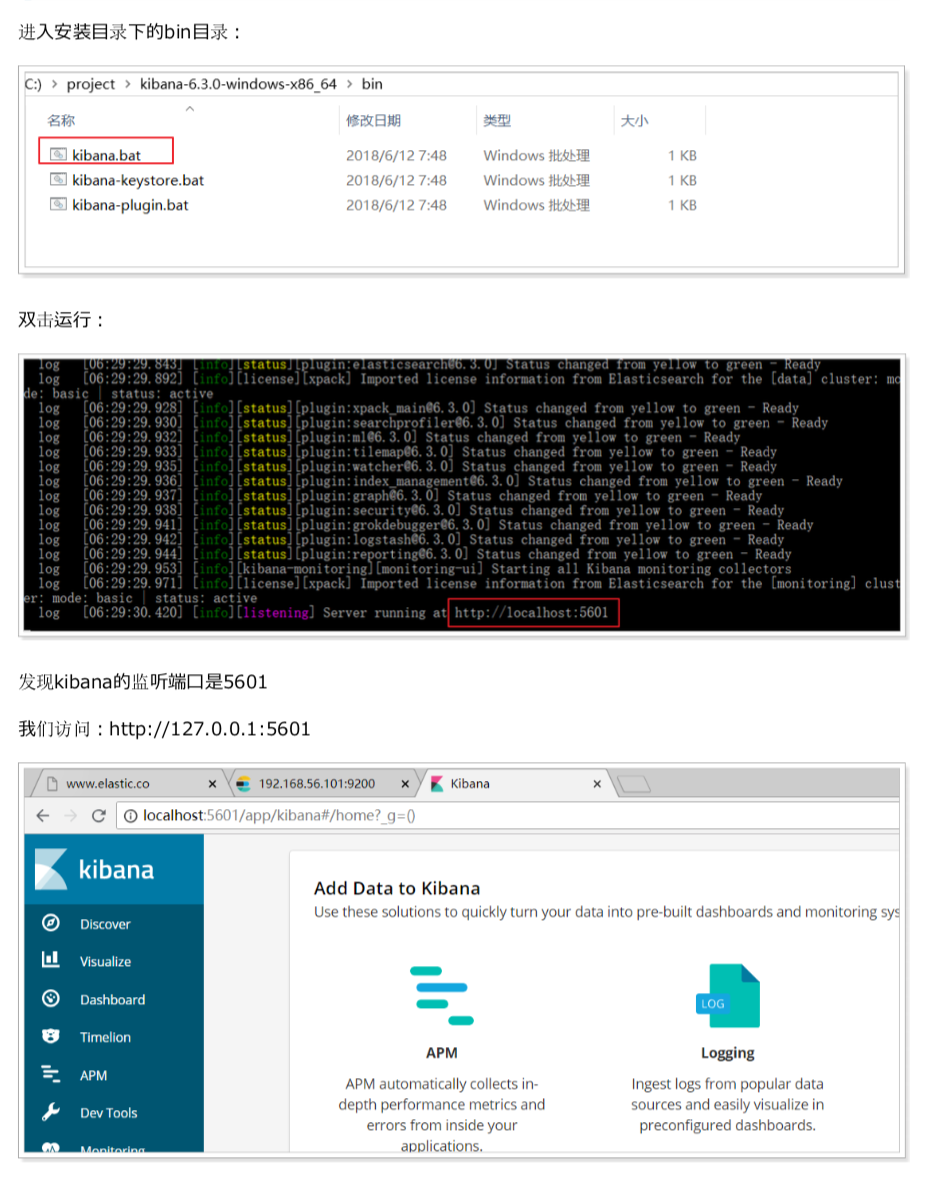Open a new browser tab
Viewport: 944px width, 1194px height.
(x=633, y=784)
